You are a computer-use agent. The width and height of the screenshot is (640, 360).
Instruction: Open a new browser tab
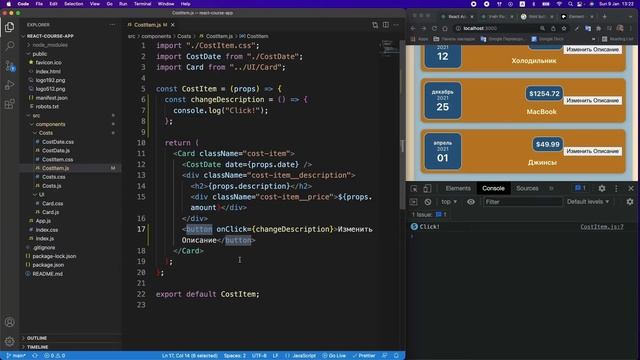point(604,17)
